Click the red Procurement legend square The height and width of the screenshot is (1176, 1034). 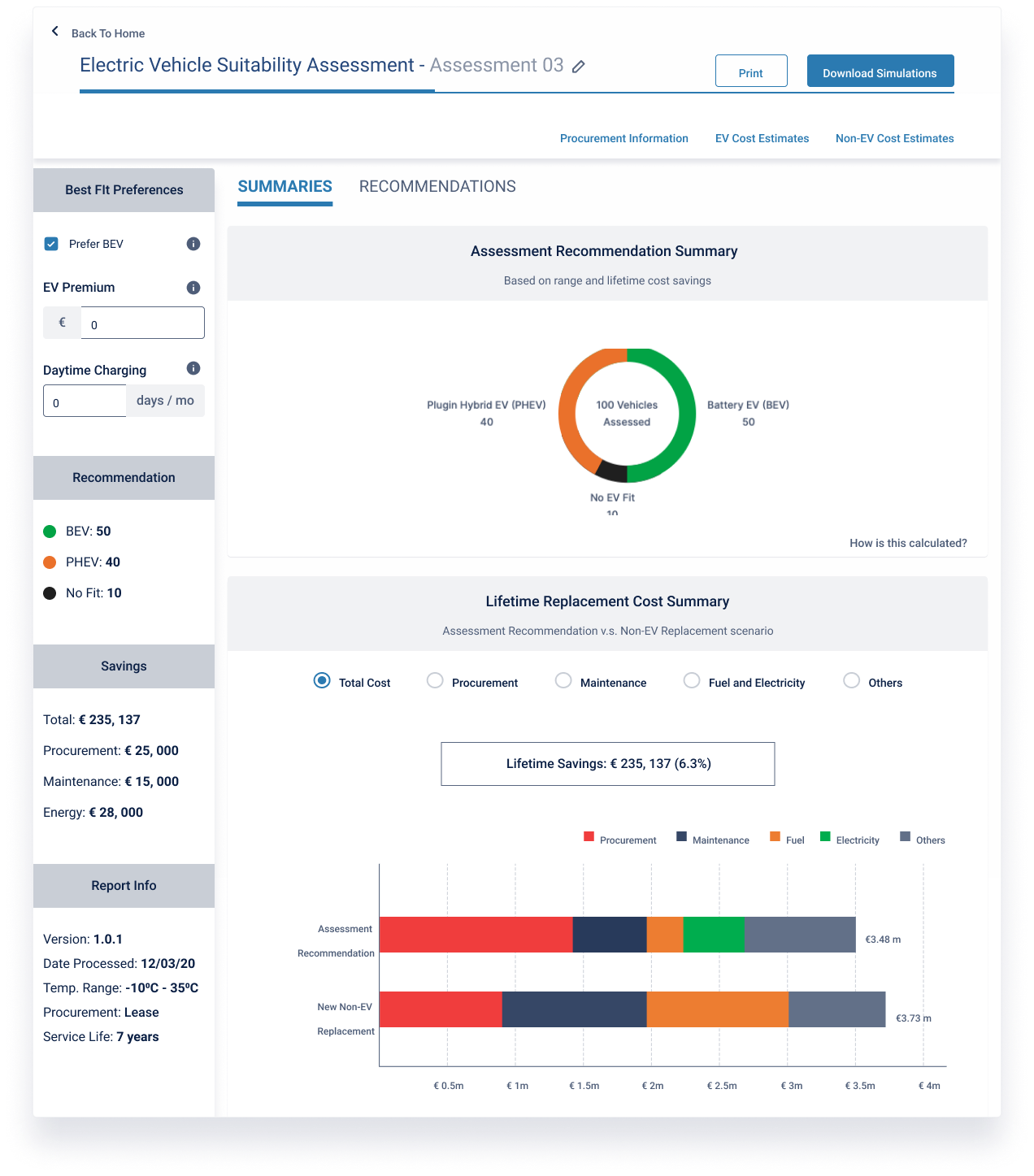tap(589, 837)
